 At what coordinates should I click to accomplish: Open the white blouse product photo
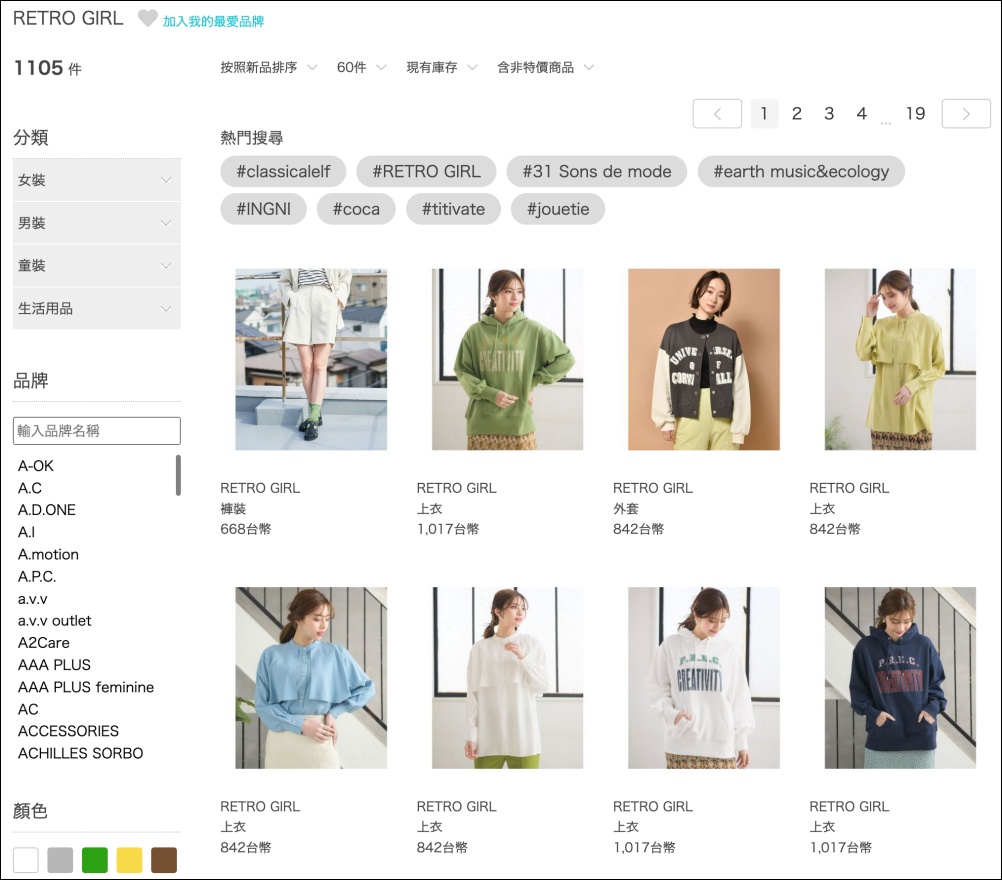click(507, 678)
